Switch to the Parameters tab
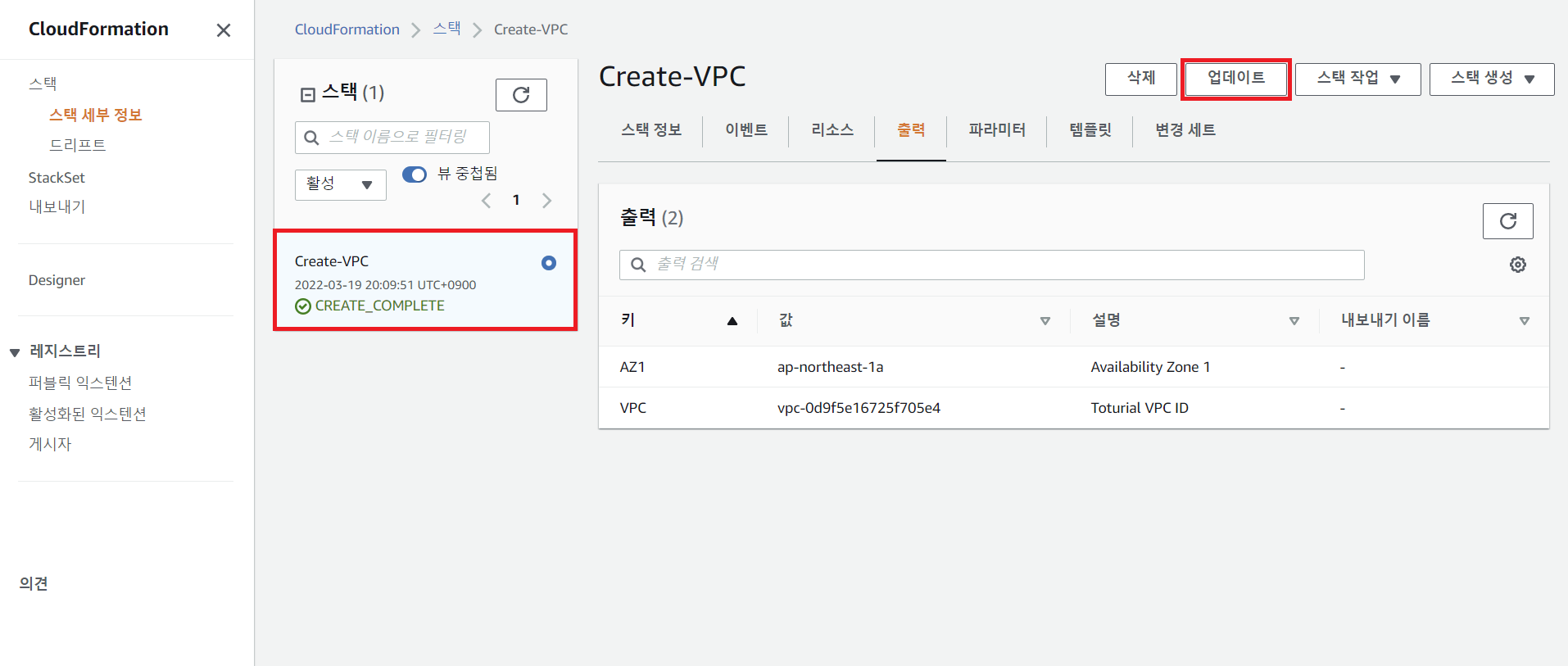 (997, 129)
